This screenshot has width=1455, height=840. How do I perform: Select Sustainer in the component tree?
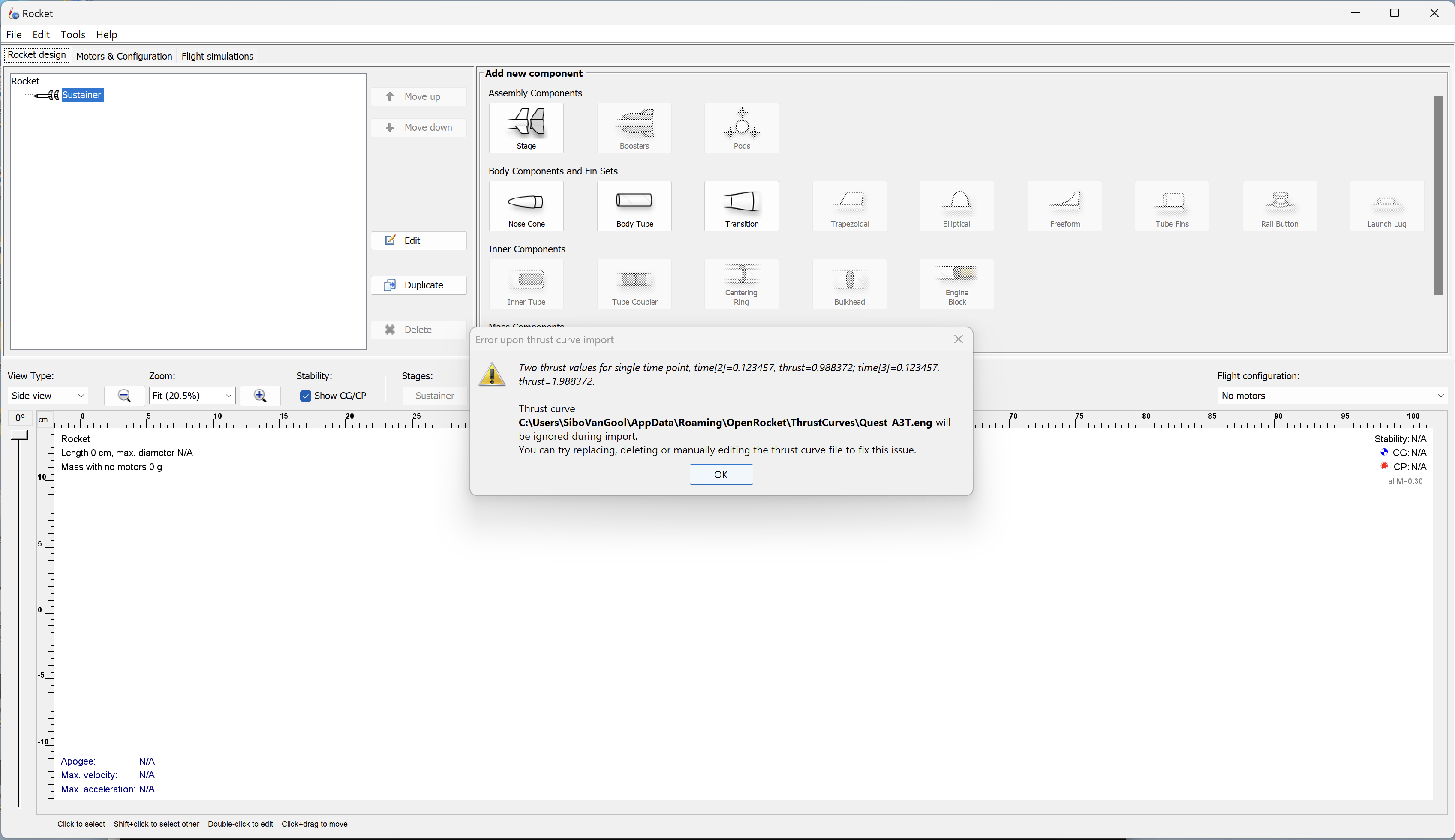click(x=82, y=95)
